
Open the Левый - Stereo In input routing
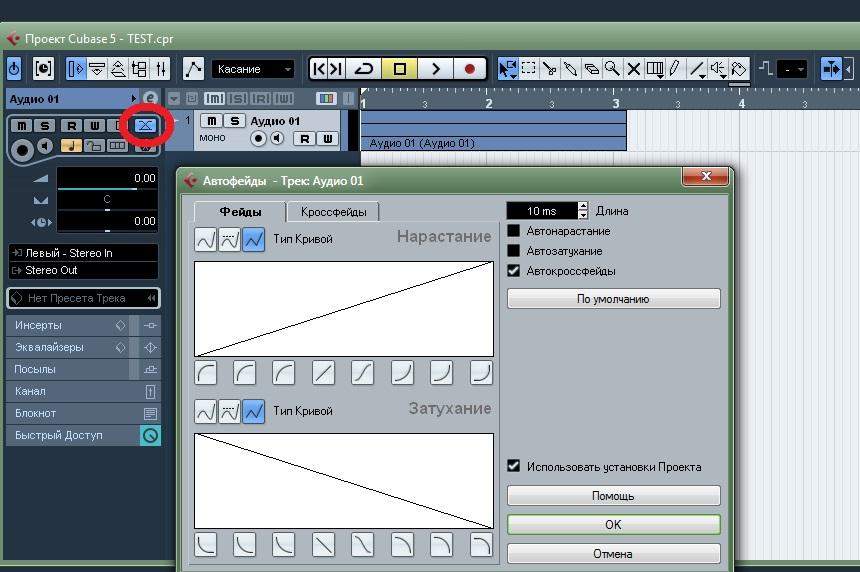[x=83, y=253]
